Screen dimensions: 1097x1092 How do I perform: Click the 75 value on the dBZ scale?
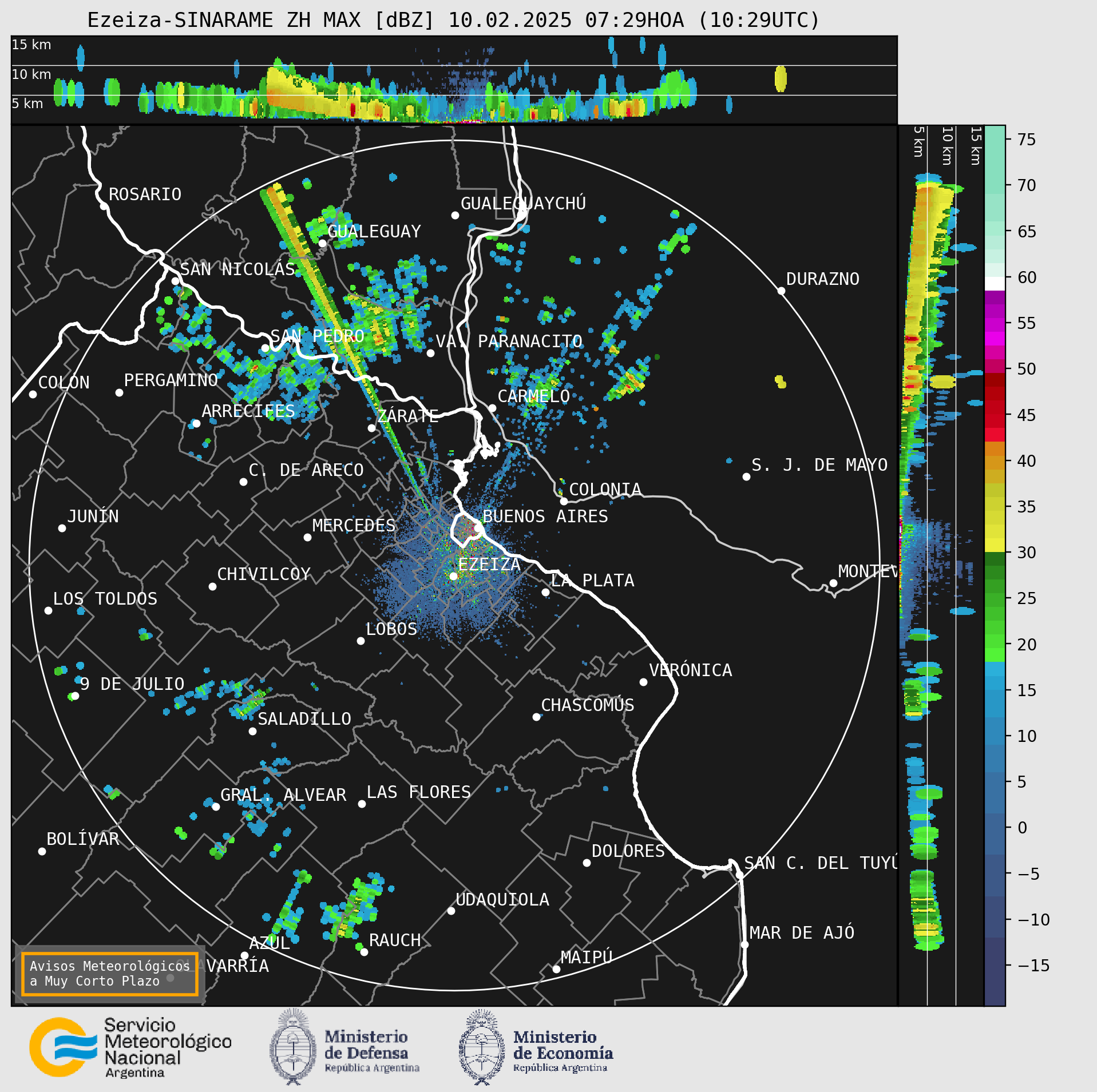point(1027,140)
